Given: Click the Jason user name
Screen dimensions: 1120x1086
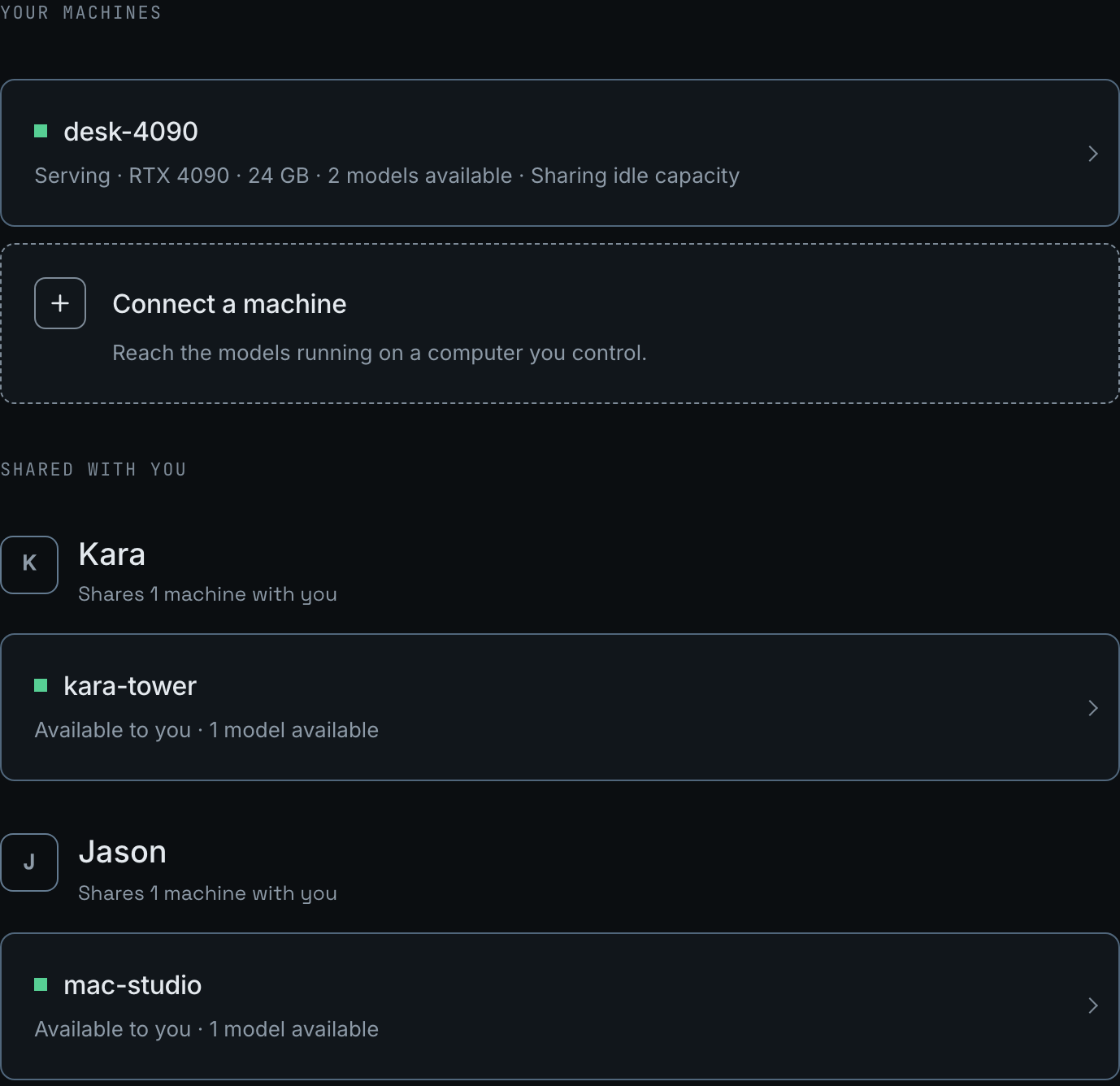Looking at the screenshot, I should pos(123,852).
